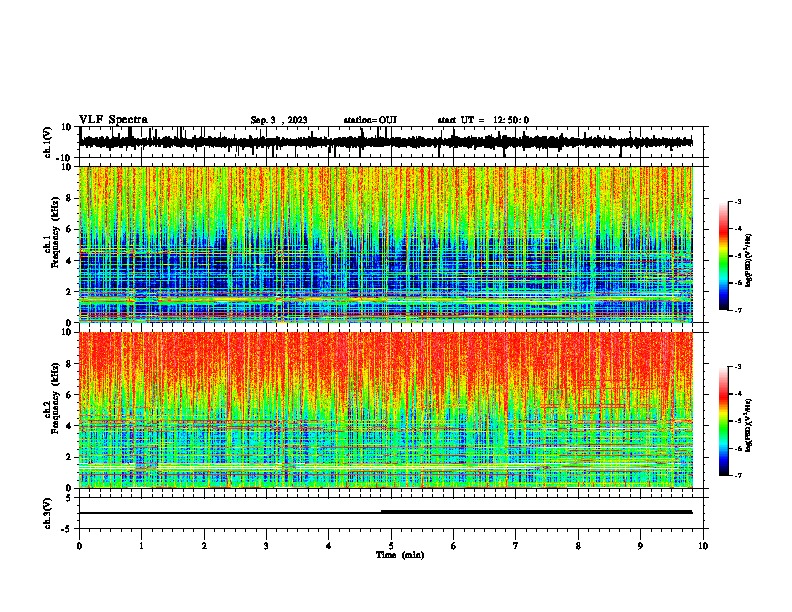
Task: Click time axis tick label 7
Action: 516,546
